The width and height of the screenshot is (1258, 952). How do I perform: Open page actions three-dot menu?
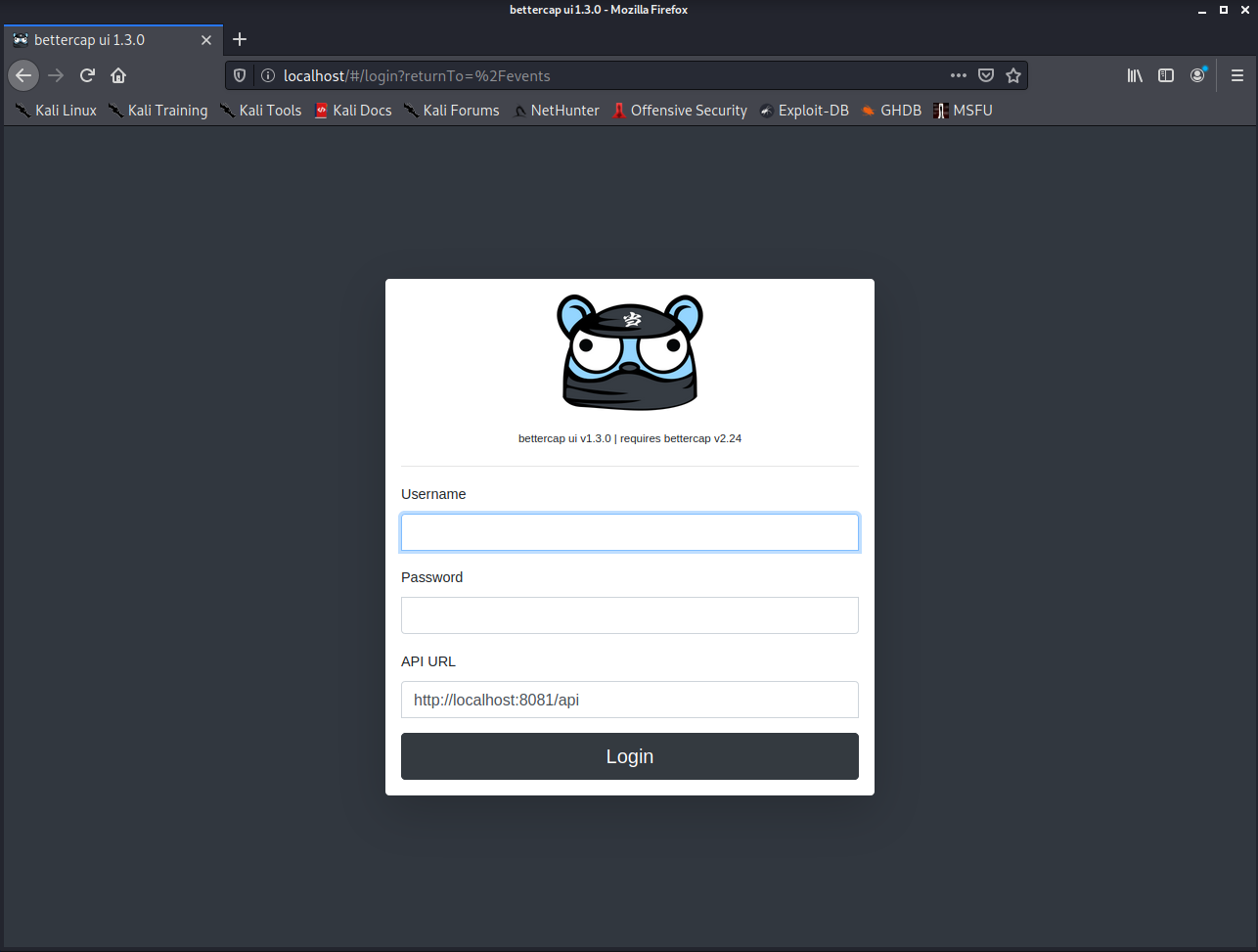pos(959,75)
